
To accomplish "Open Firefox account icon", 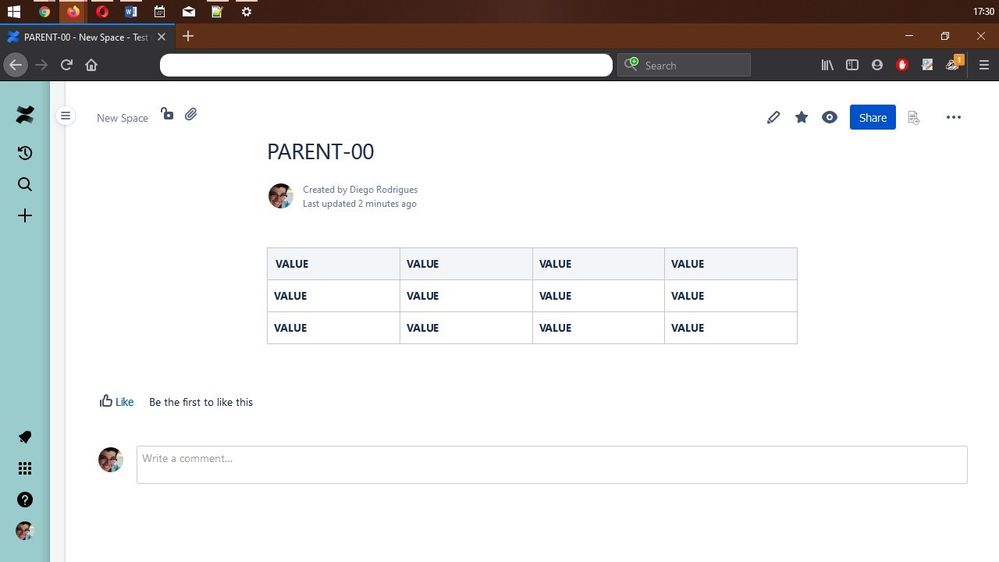I will click(x=877, y=65).
